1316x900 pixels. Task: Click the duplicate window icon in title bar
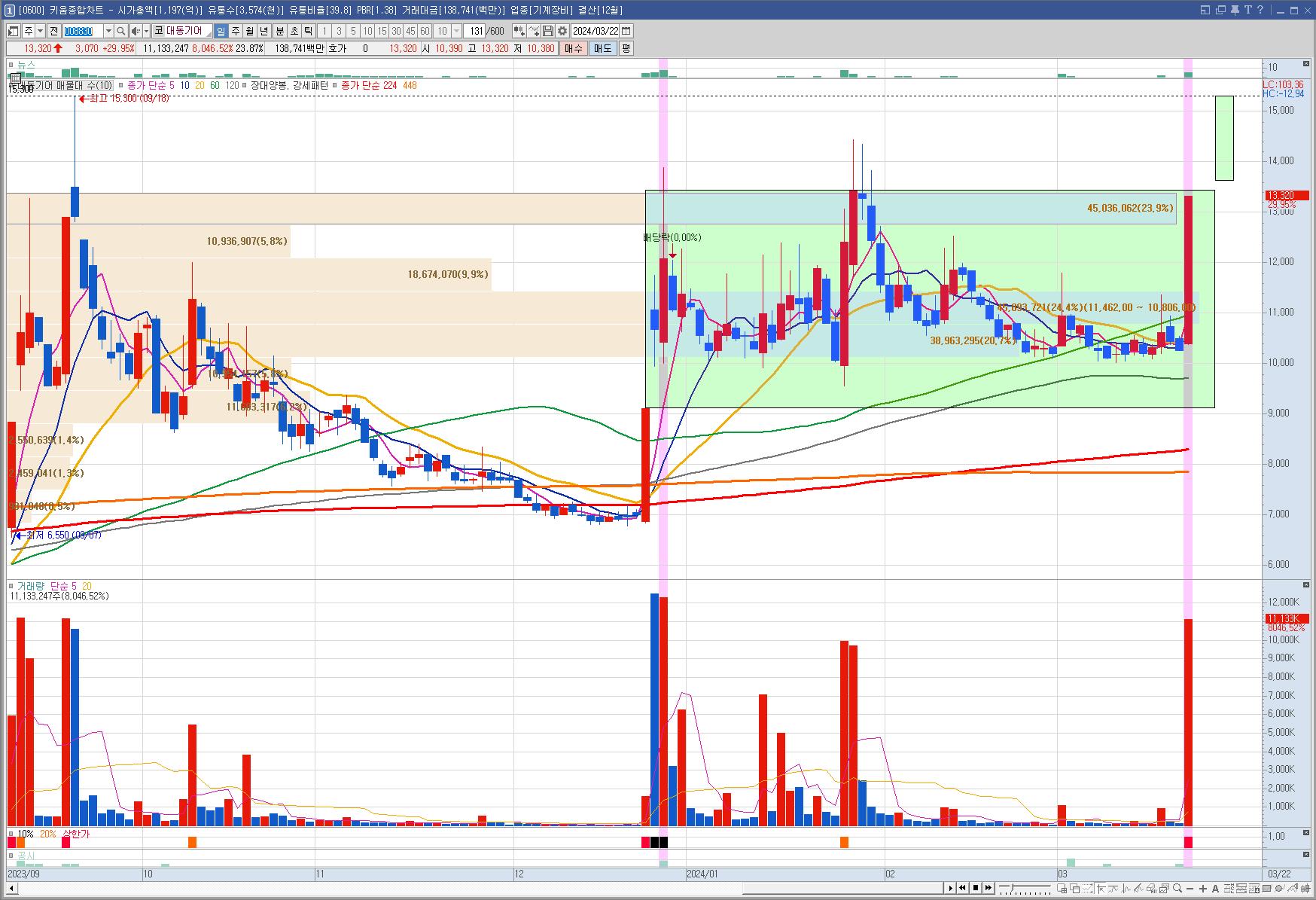[x=1221, y=10]
